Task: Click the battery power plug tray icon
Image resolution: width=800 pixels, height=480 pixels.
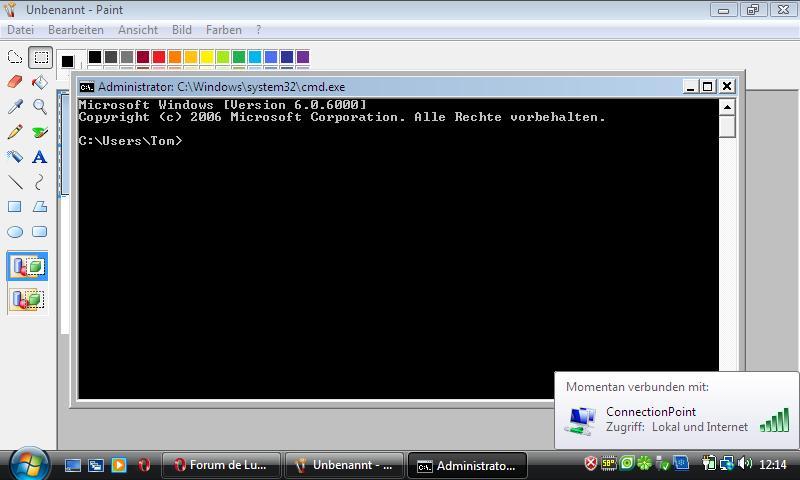Action: point(709,463)
